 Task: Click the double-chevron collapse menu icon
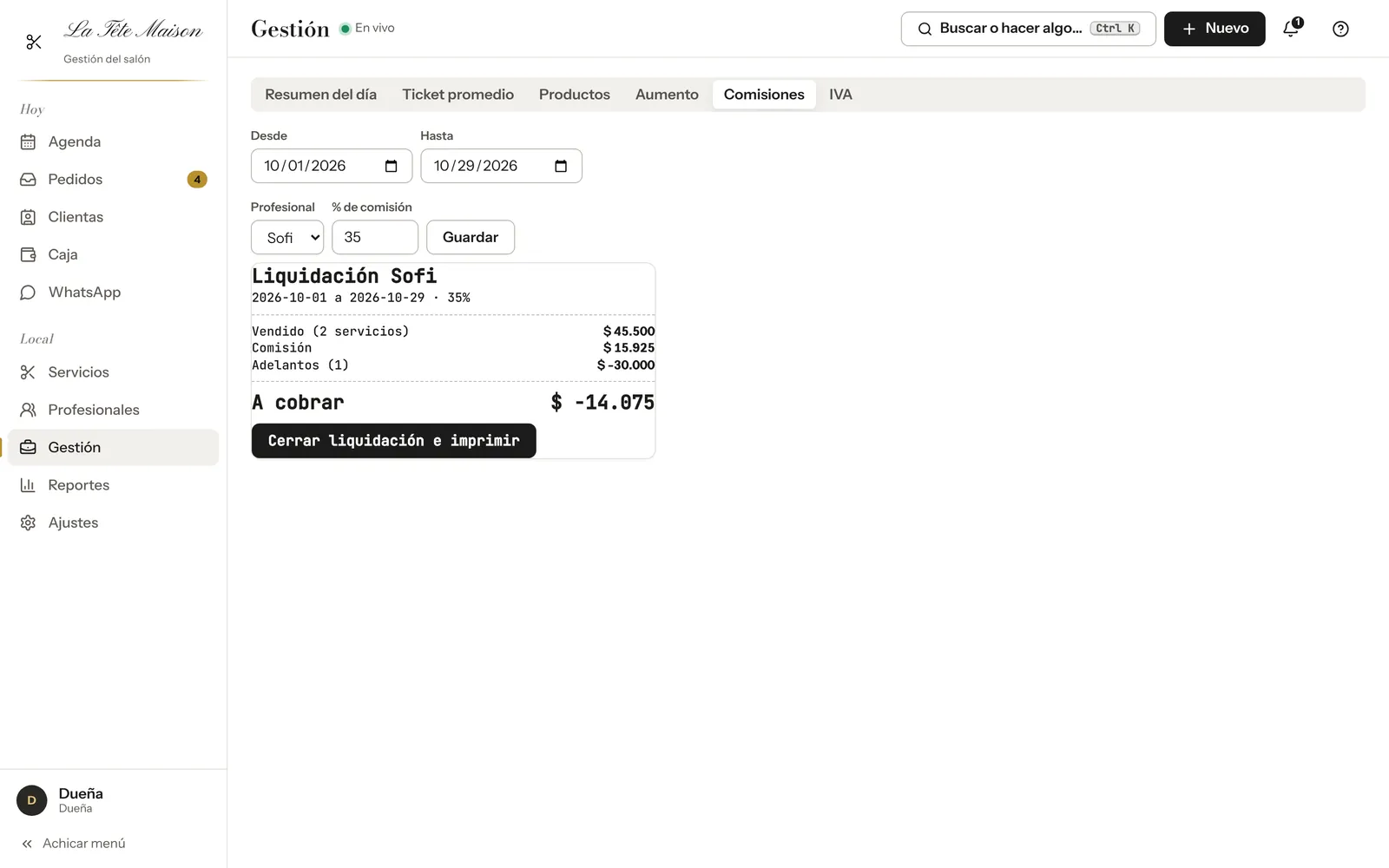(x=27, y=844)
